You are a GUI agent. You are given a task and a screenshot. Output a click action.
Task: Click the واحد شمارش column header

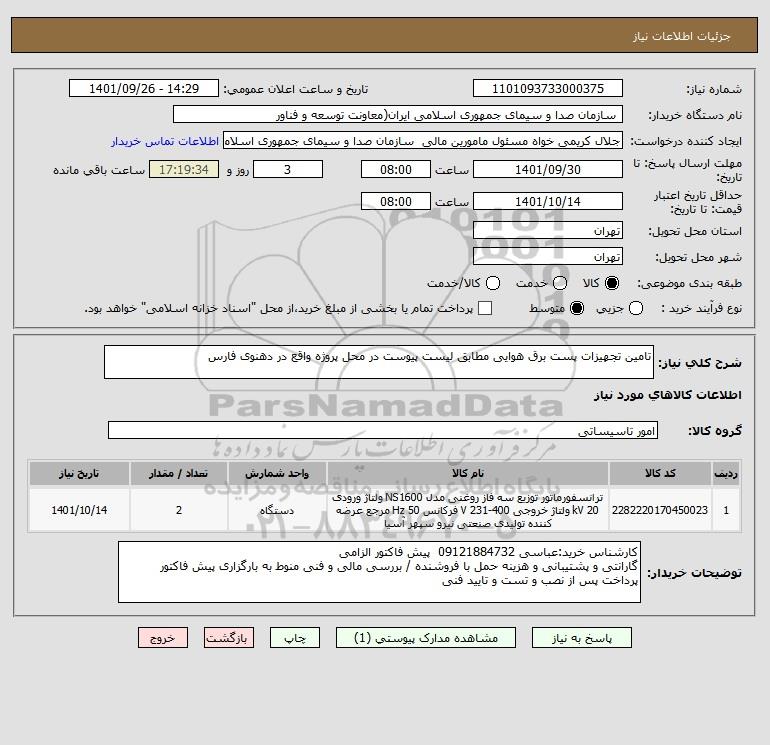[276, 473]
